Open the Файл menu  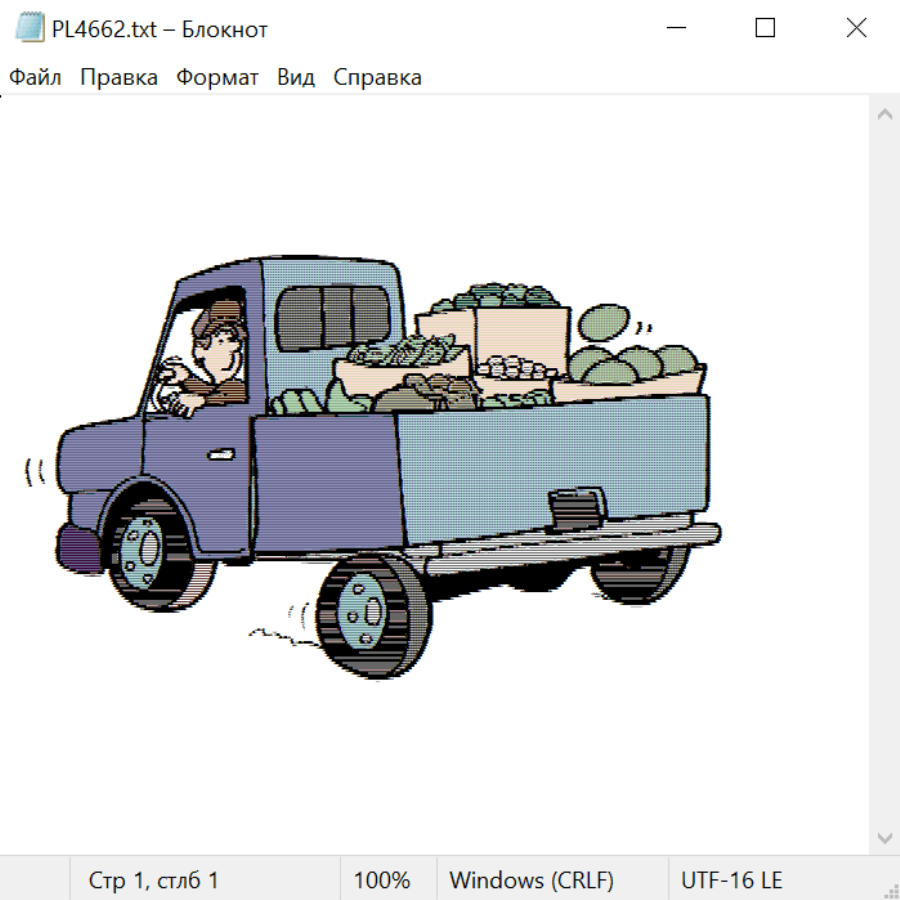pyautogui.click(x=36, y=78)
